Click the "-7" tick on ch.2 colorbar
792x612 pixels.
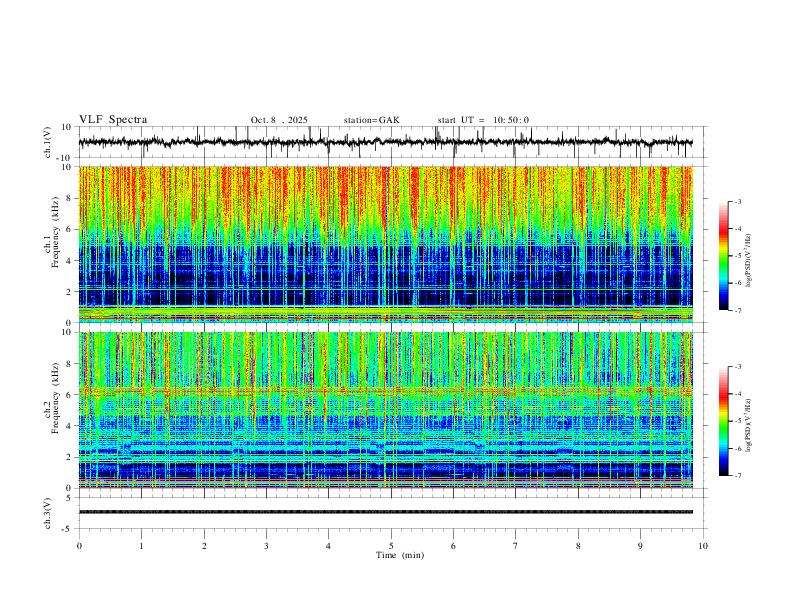click(737, 476)
